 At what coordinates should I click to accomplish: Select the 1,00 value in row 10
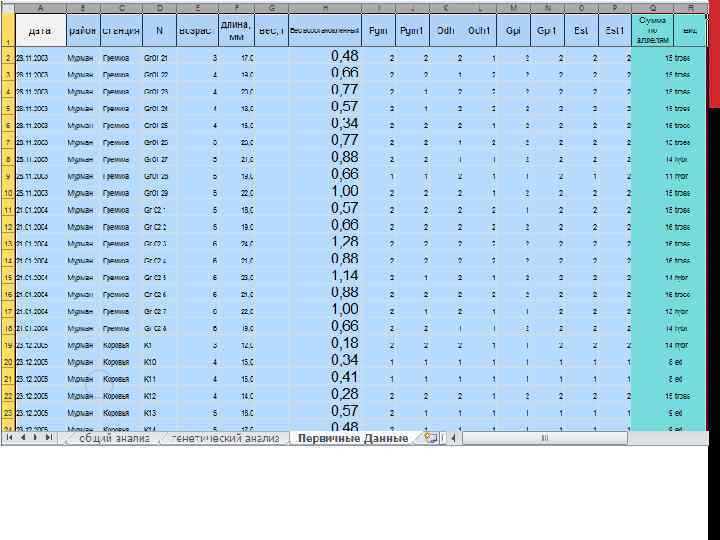pos(325,192)
